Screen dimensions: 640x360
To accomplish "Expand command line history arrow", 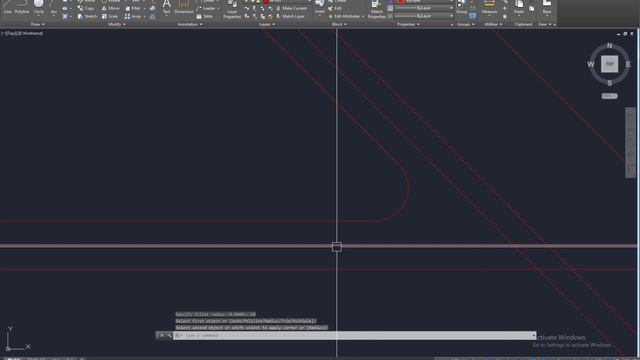I will 533,336.
